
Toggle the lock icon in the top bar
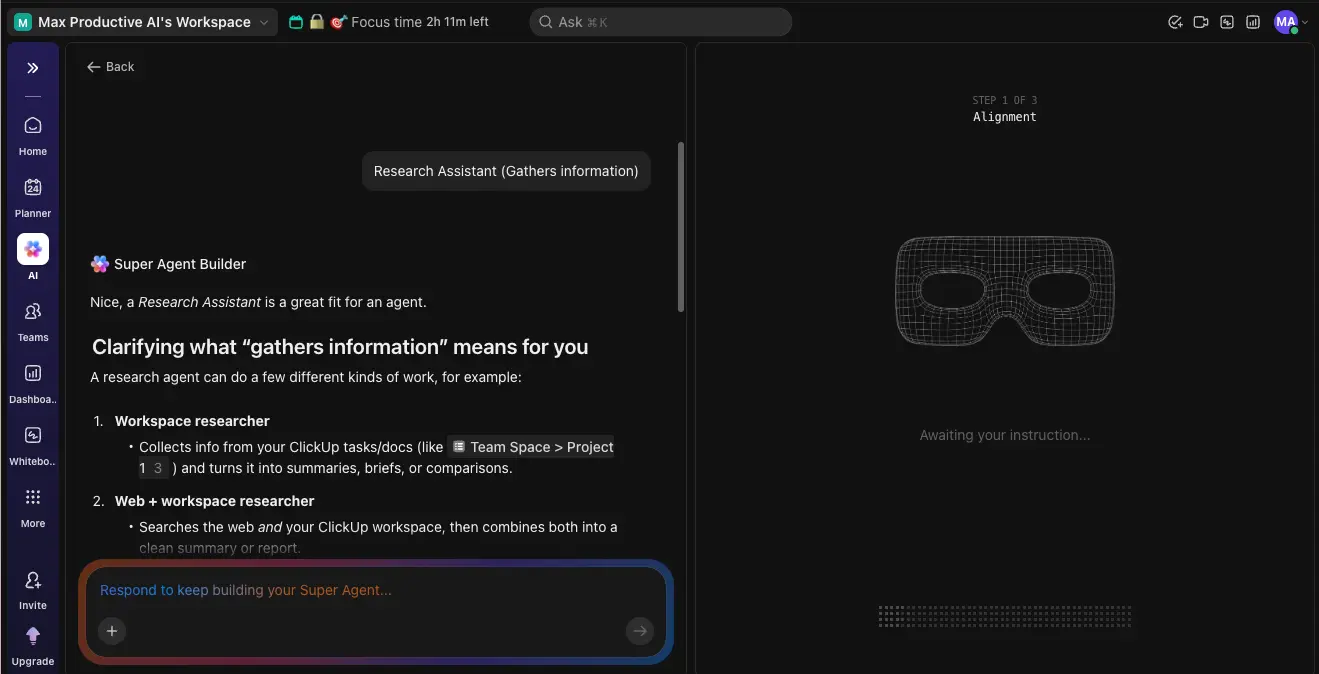tap(316, 20)
